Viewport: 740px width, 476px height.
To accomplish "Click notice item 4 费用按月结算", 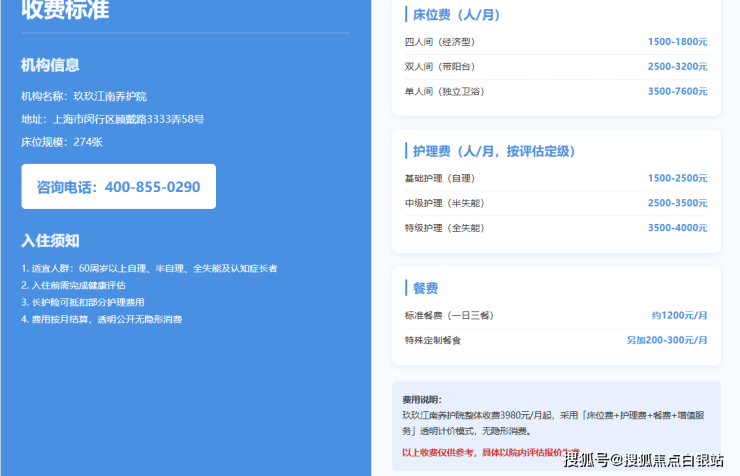I will 101,319.
